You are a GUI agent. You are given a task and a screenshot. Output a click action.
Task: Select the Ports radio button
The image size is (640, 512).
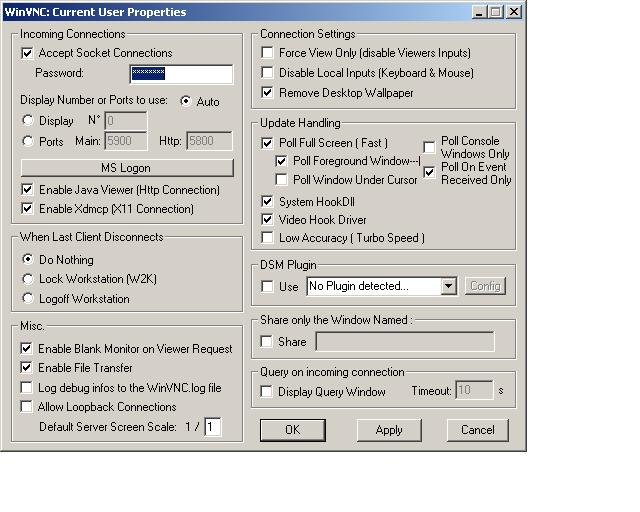coord(28,141)
